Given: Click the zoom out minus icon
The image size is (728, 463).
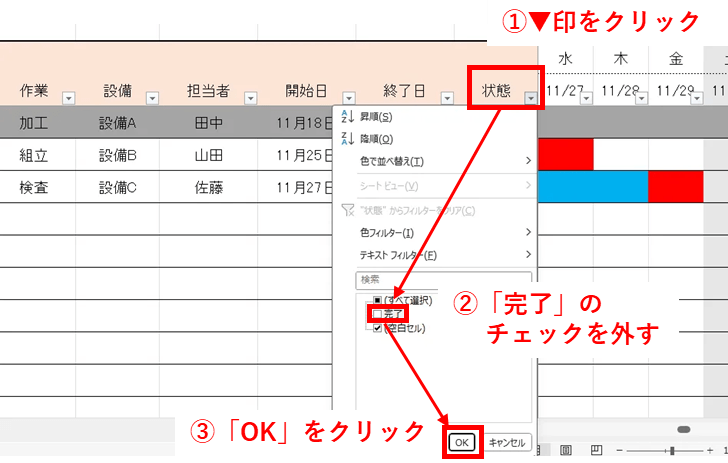Looking at the screenshot, I should click(620, 450).
